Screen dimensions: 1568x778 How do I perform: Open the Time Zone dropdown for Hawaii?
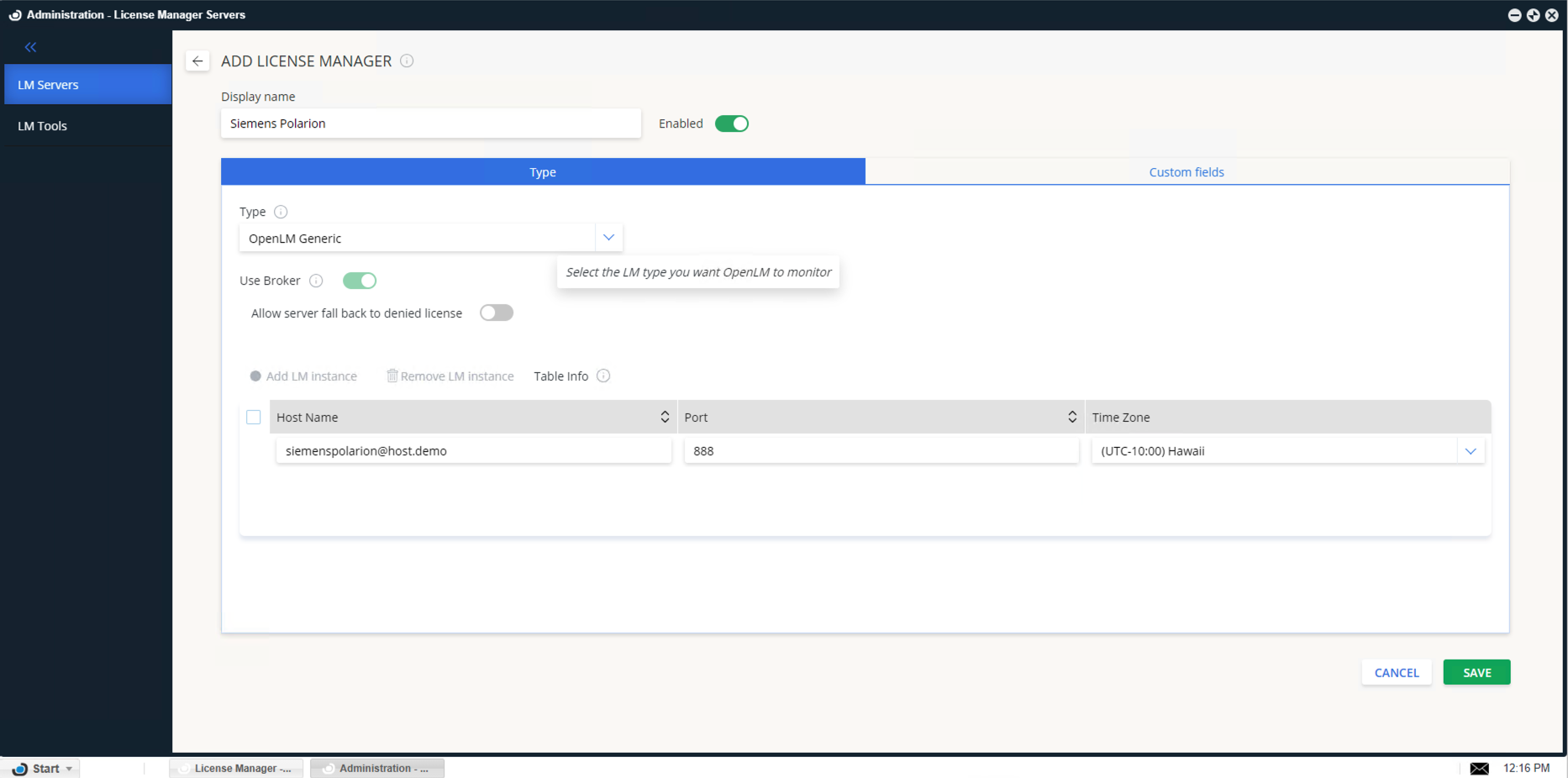(x=1471, y=451)
